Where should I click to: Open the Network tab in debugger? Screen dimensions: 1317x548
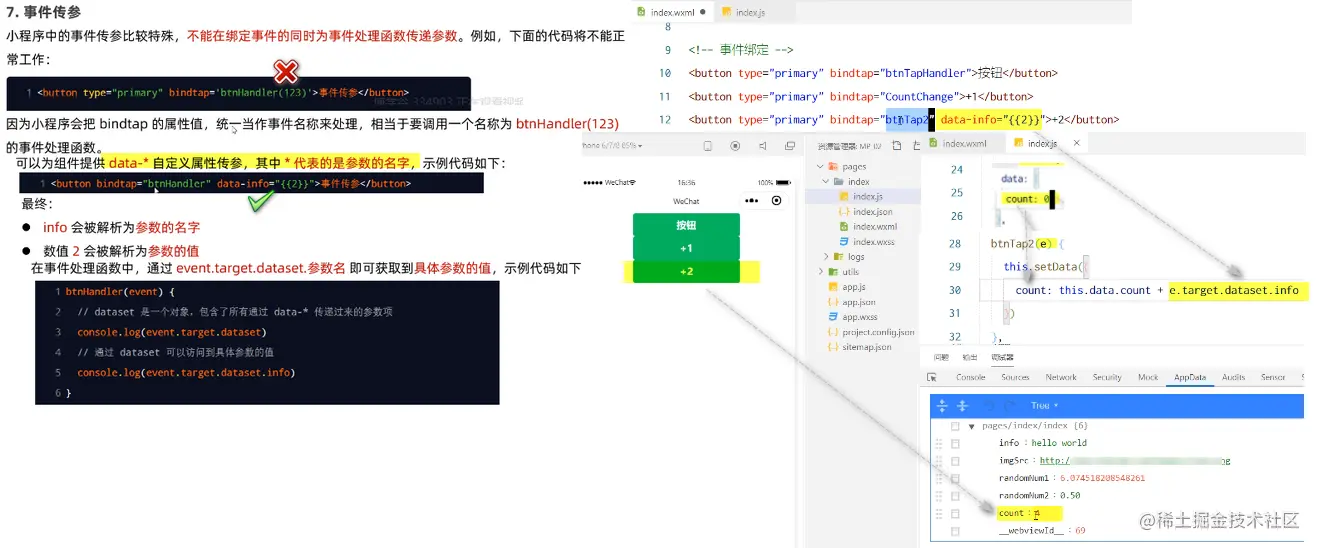click(x=1061, y=377)
